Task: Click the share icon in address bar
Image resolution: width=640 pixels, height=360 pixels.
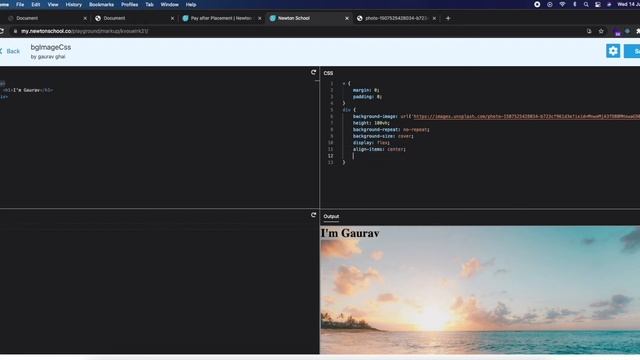Action: (589, 31)
